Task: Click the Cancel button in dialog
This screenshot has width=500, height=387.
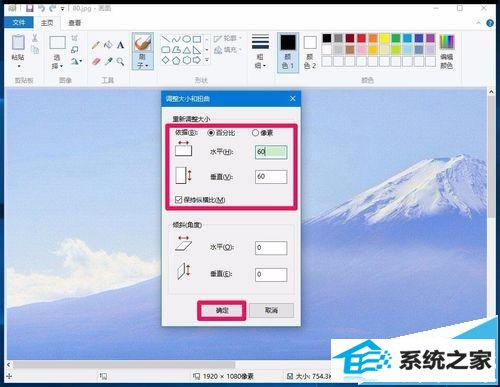Action: click(x=271, y=310)
